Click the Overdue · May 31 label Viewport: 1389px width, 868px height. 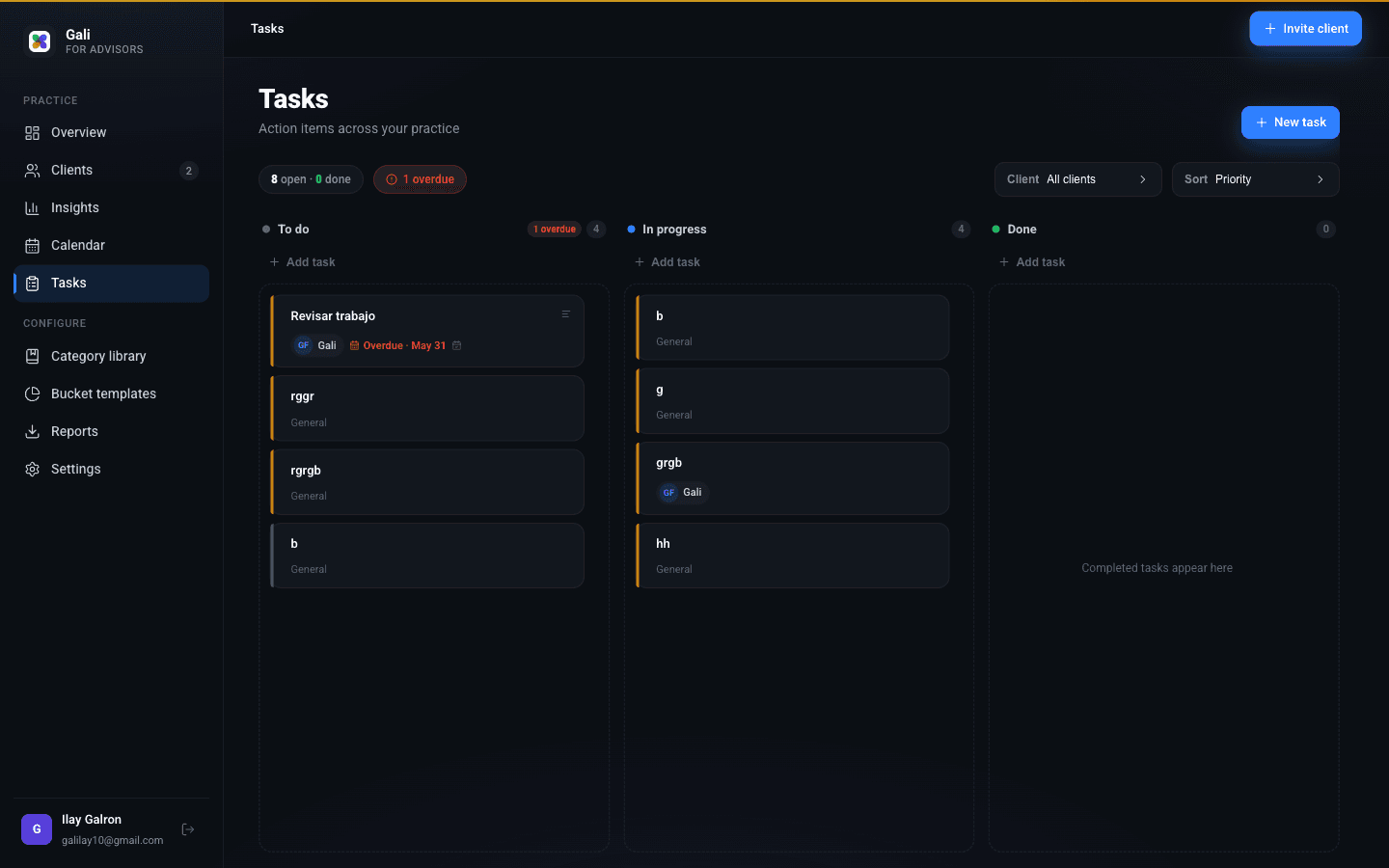(x=404, y=345)
